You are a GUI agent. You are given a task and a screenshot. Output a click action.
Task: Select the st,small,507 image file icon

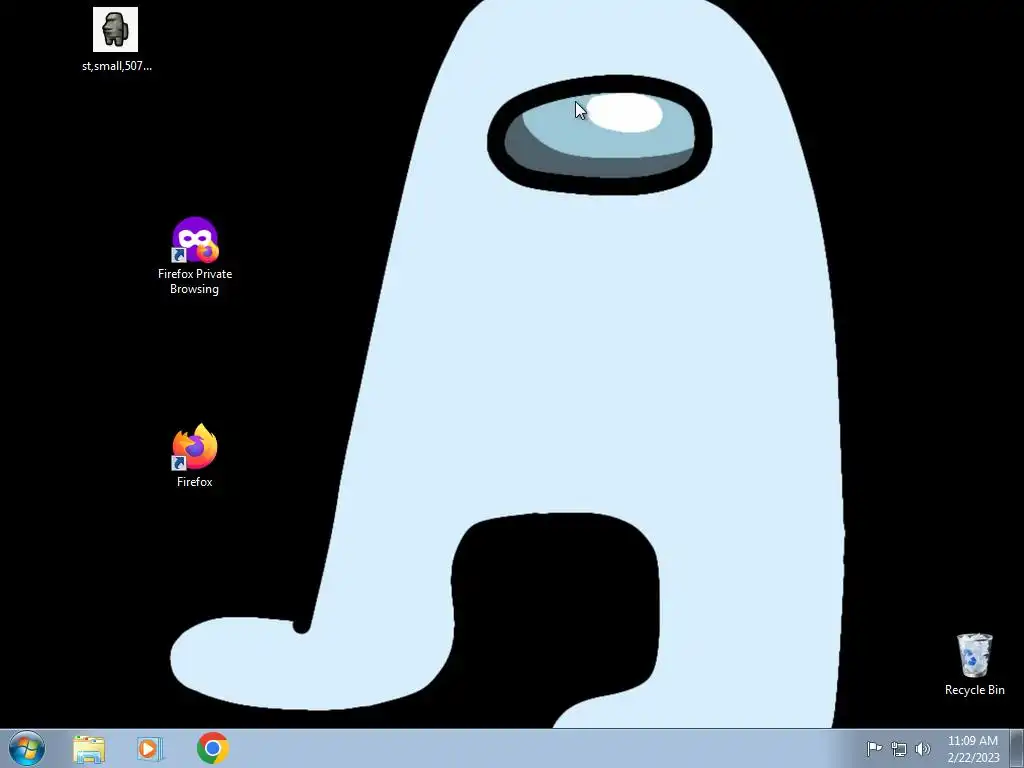point(116,30)
